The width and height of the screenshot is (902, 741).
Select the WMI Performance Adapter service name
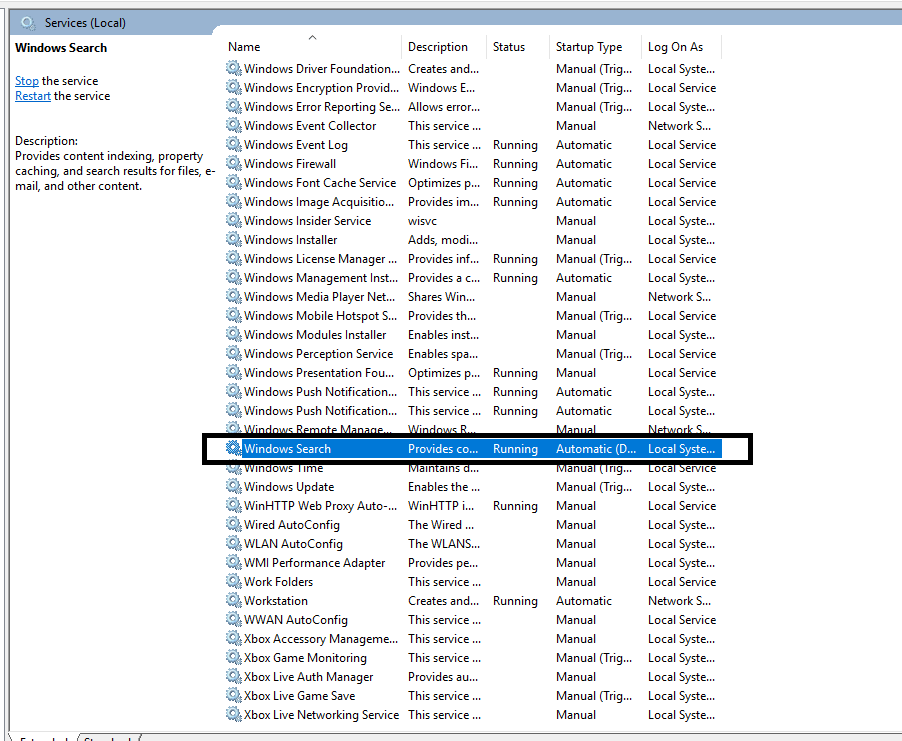click(315, 563)
